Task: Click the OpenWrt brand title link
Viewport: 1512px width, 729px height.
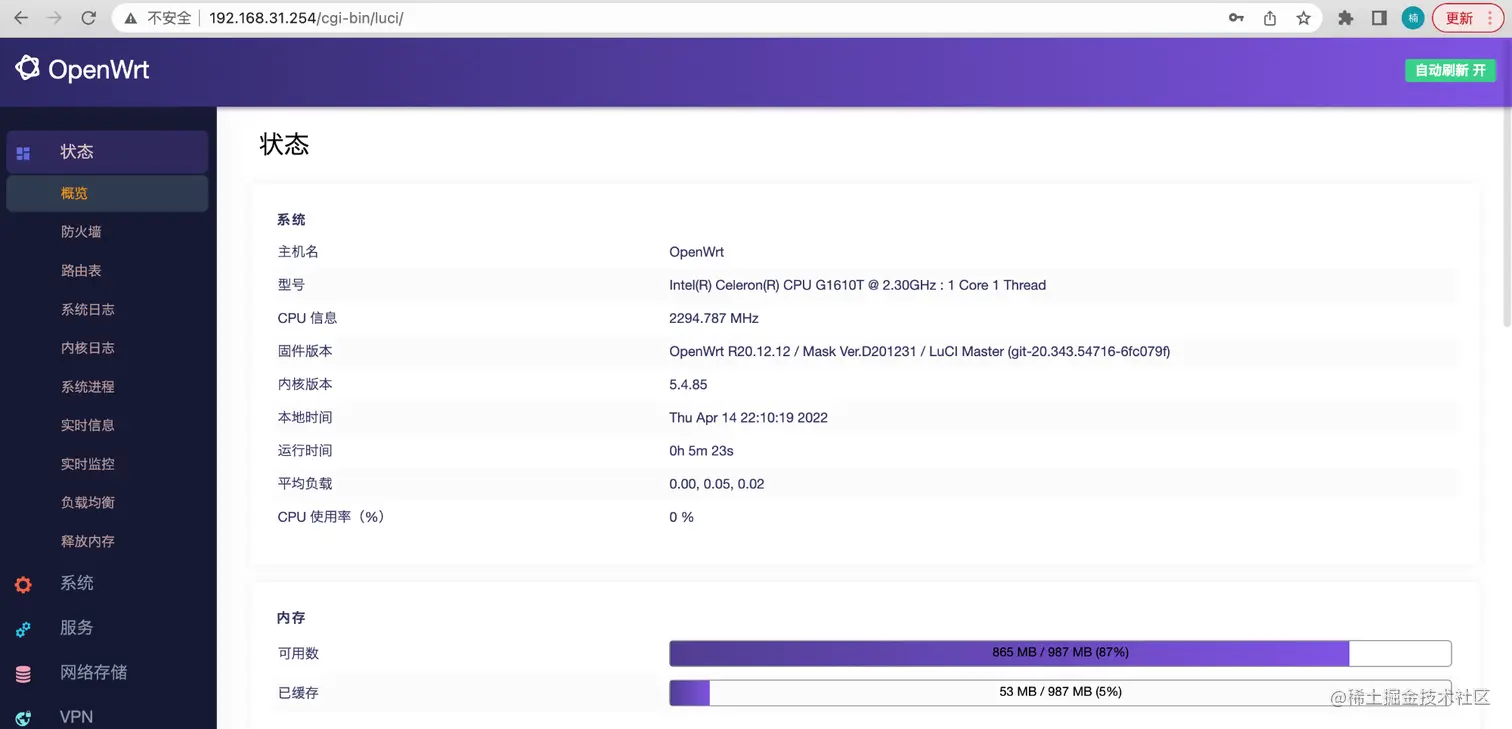Action: [99, 69]
